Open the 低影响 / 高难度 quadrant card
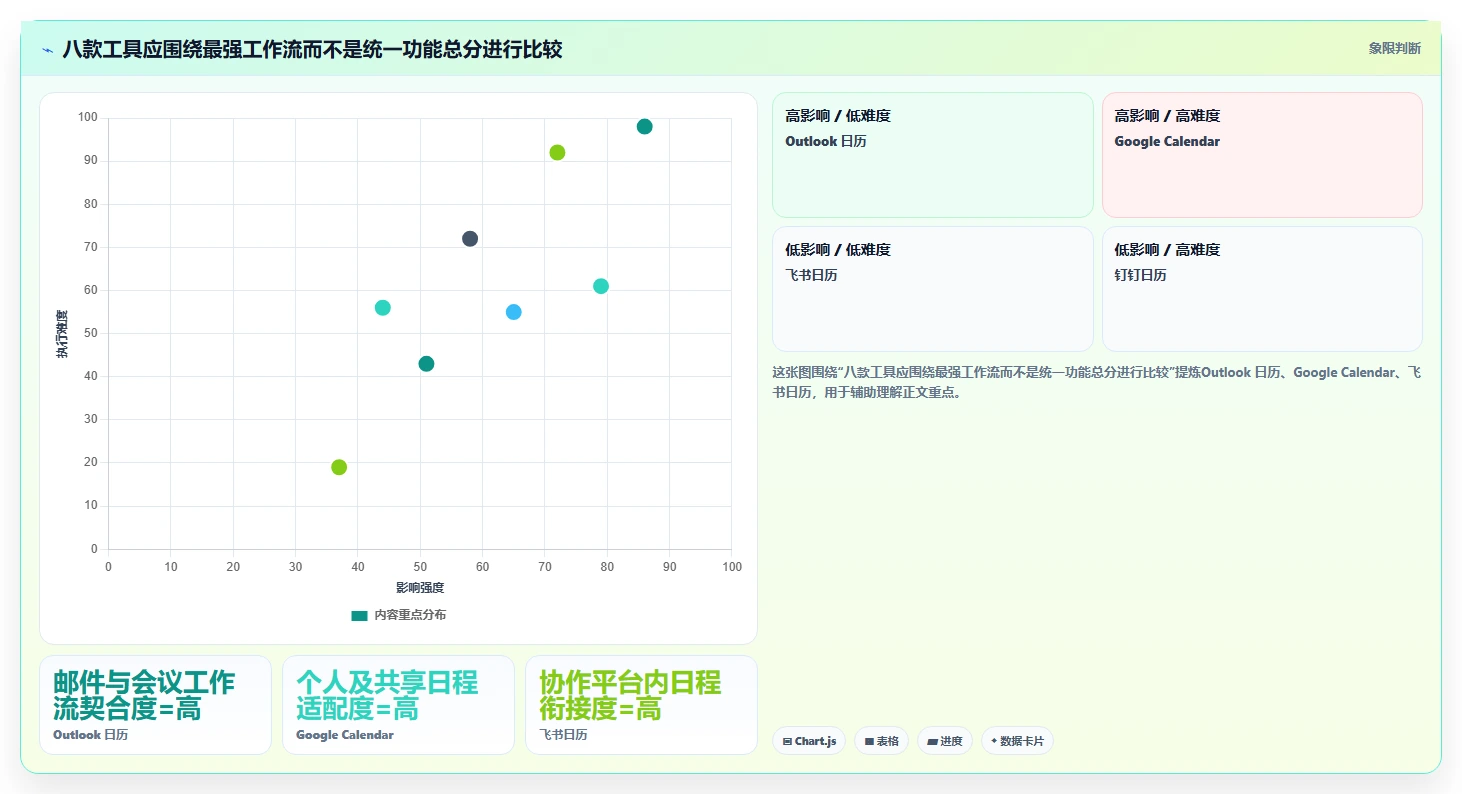 coord(1262,289)
